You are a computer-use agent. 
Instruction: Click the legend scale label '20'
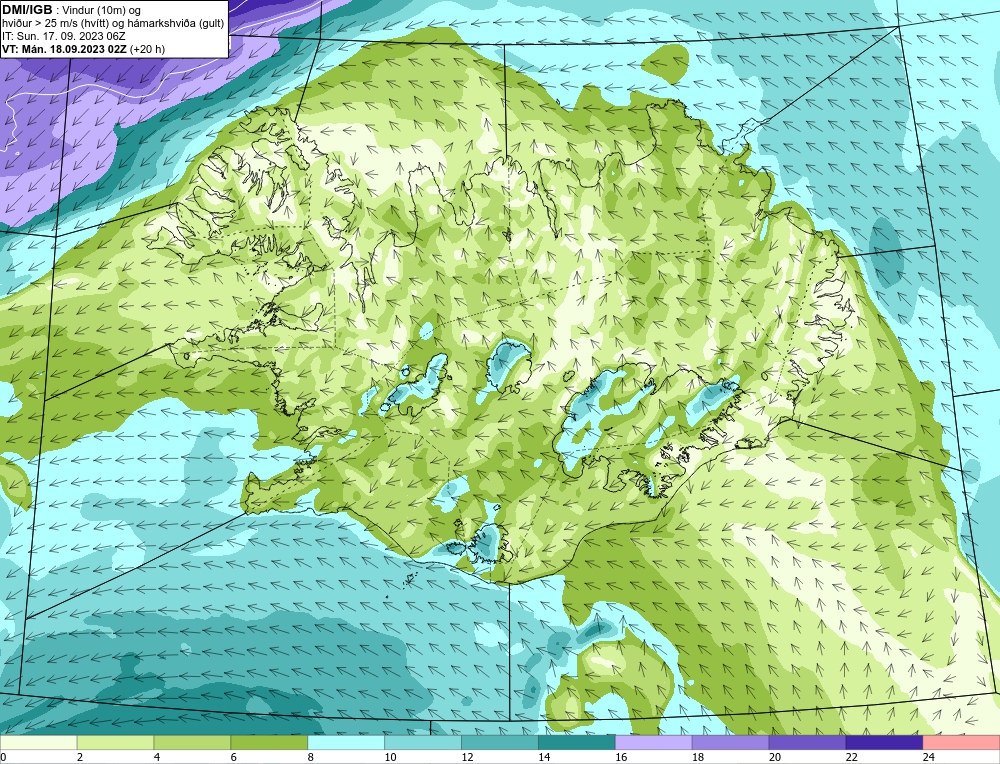pos(775,758)
